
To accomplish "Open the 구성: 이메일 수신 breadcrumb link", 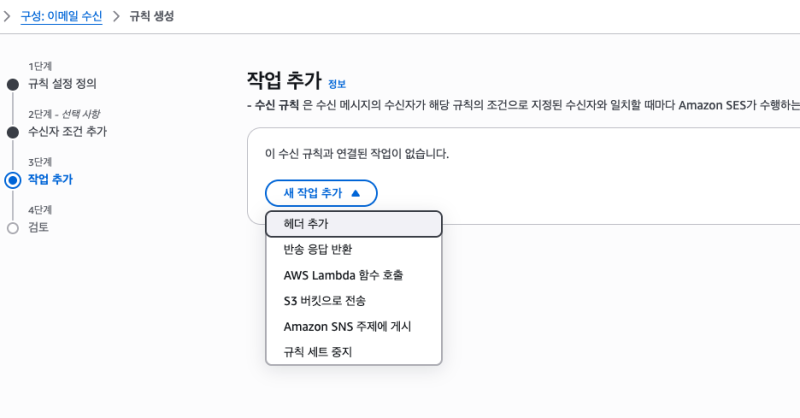I will click(61, 17).
